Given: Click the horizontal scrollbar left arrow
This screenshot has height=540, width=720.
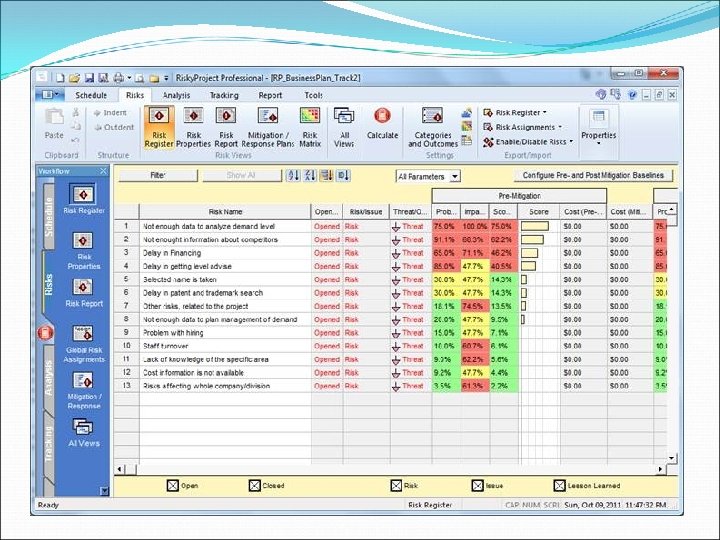Looking at the screenshot, I should 119,469.
